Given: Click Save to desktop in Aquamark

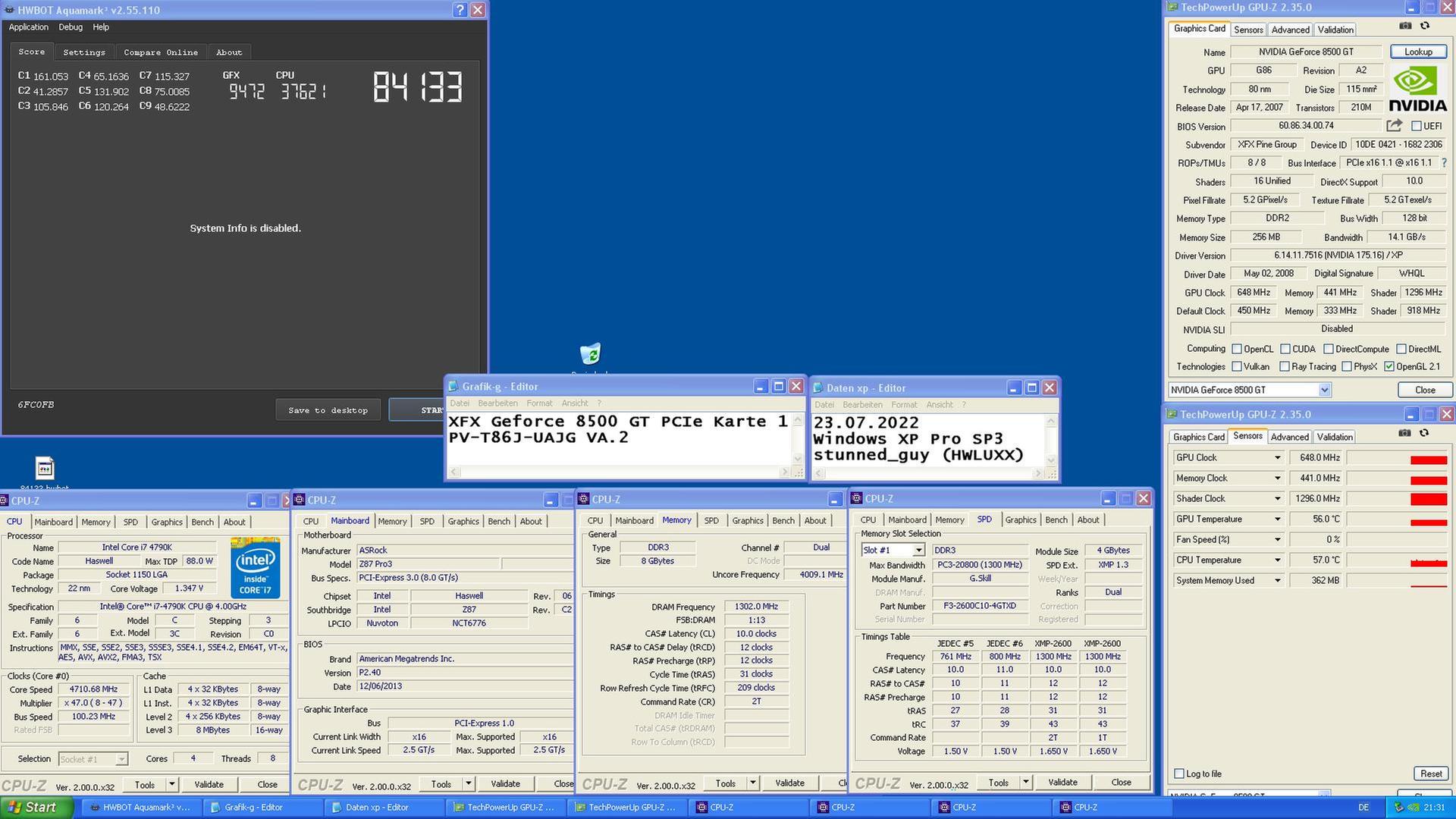Looking at the screenshot, I should [328, 410].
